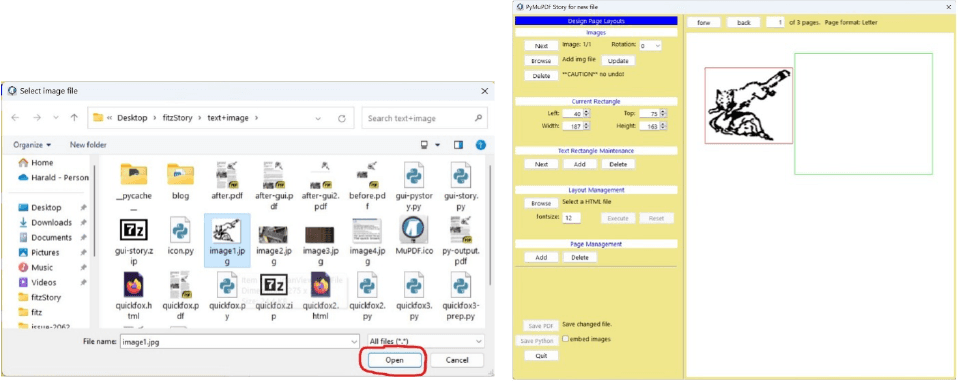Open the file dialog help icon
The image size is (958, 382).
481,145
